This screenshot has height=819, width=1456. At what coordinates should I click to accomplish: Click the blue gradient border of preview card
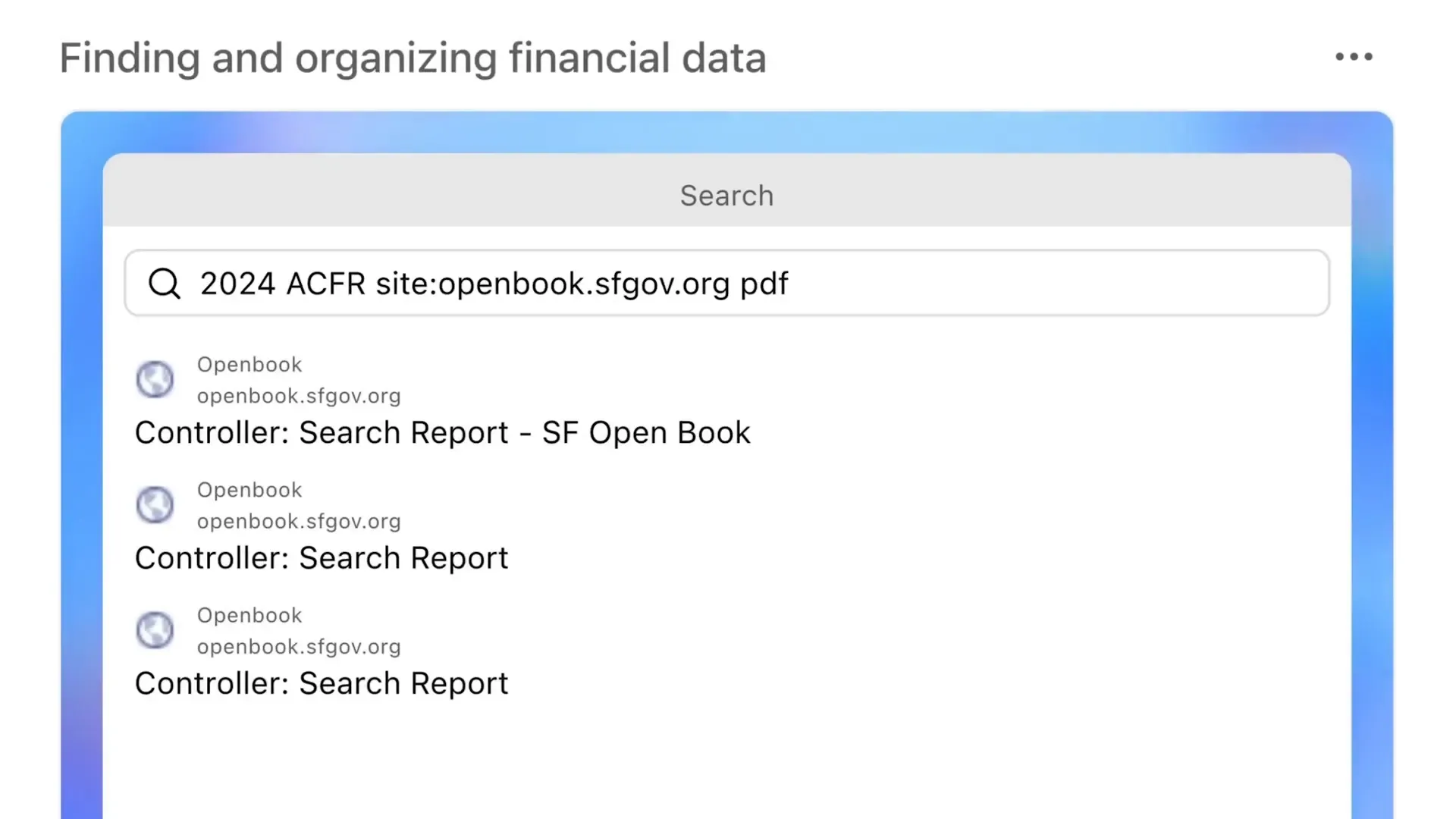(x=80, y=455)
